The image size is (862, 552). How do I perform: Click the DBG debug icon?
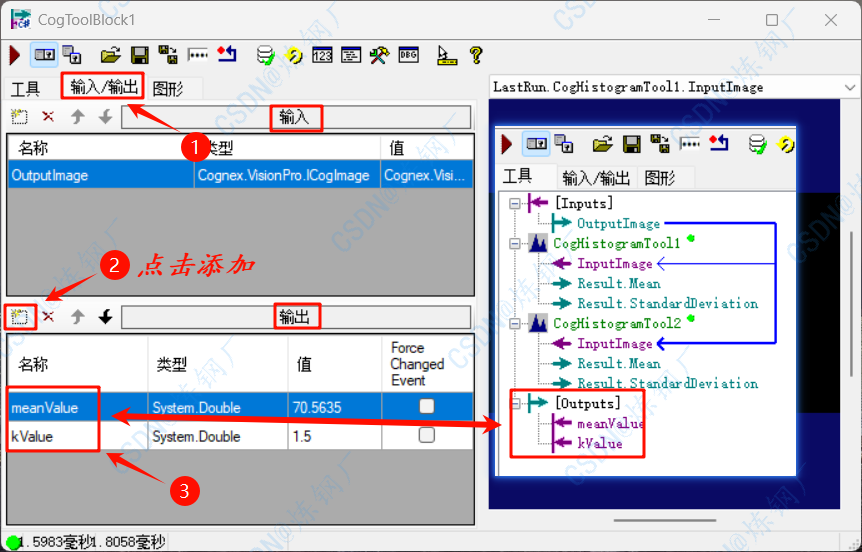[x=408, y=55]
